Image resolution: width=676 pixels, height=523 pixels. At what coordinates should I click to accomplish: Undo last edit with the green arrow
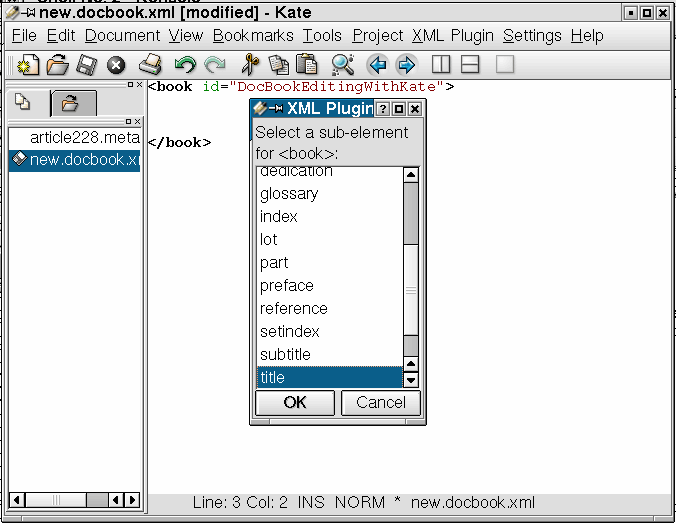[x=184, y=65]
